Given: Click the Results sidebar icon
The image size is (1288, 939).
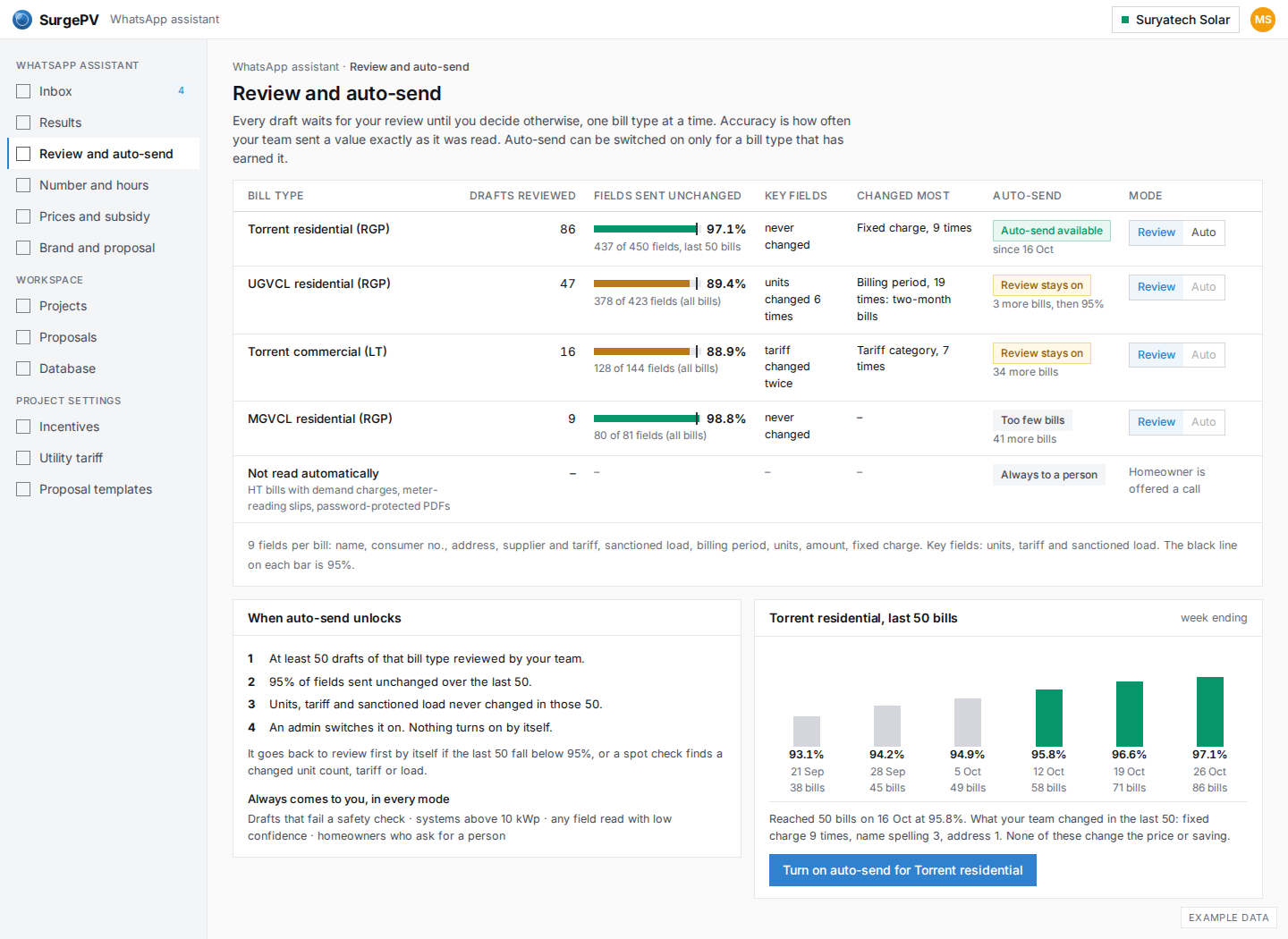Looking at the screenshot, I should (23, 123).
